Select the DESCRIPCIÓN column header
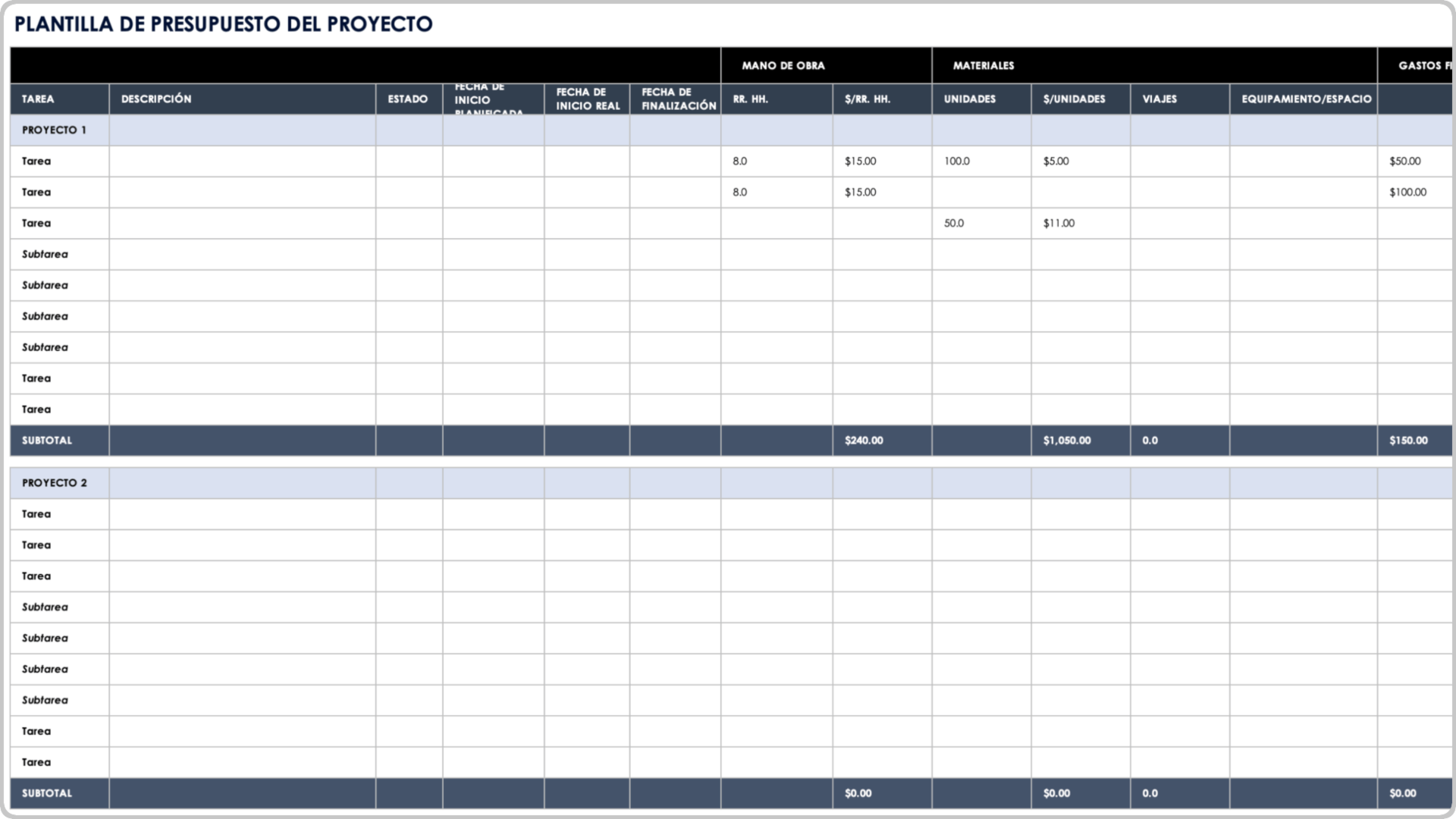This screenshot has width=1456, height=819. pos(243,99)
